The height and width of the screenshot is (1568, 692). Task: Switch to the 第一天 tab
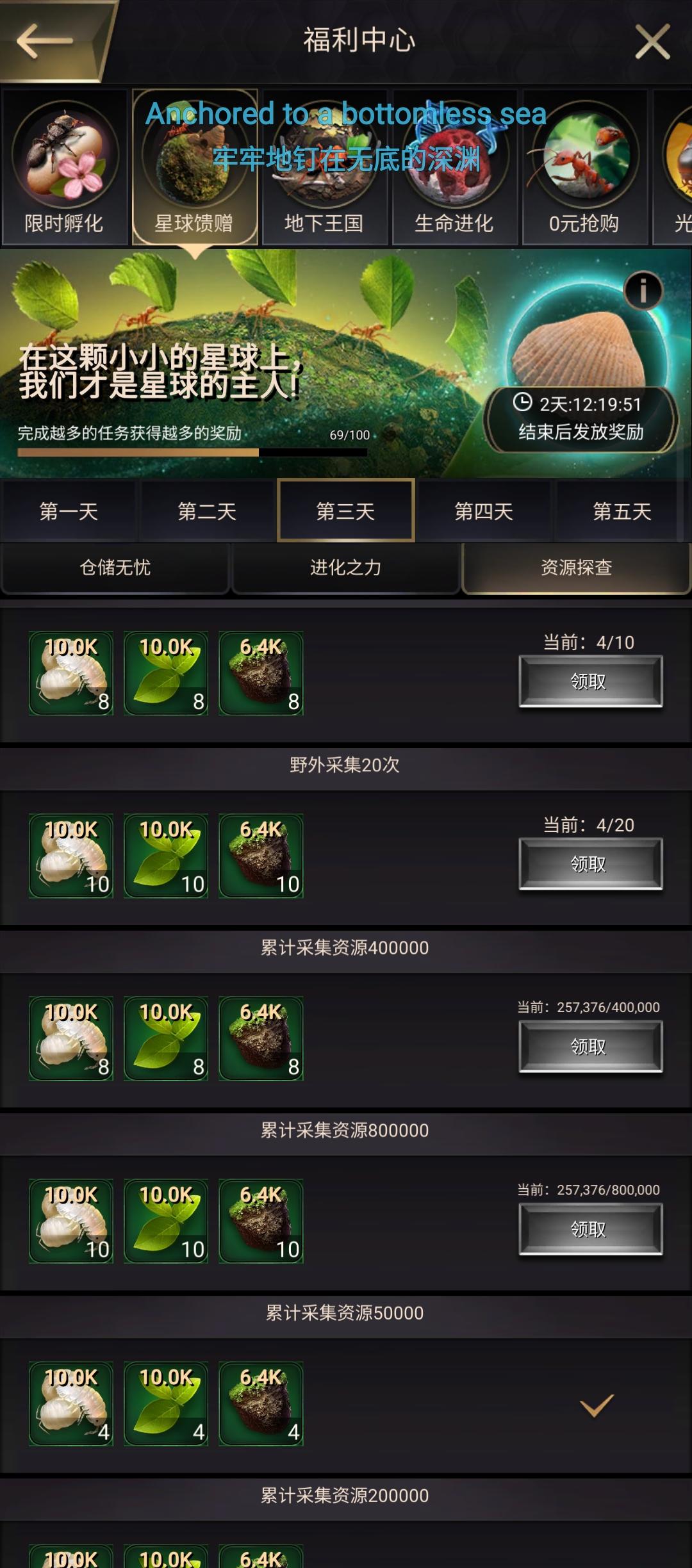[x=69, y=511]
